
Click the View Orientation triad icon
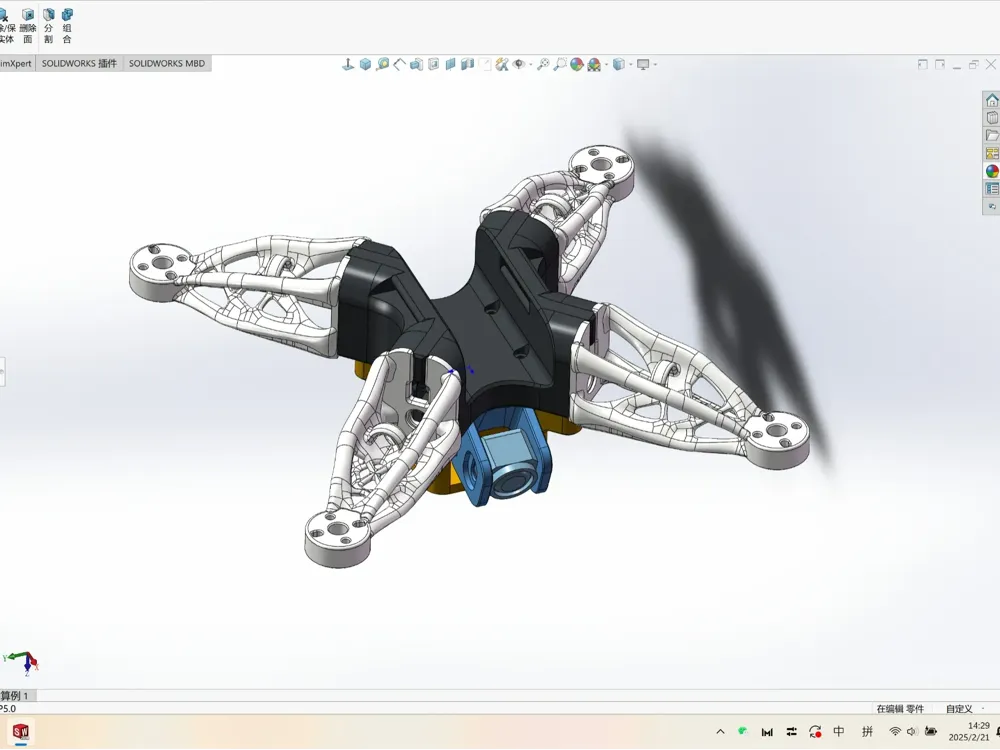[348, 64]
